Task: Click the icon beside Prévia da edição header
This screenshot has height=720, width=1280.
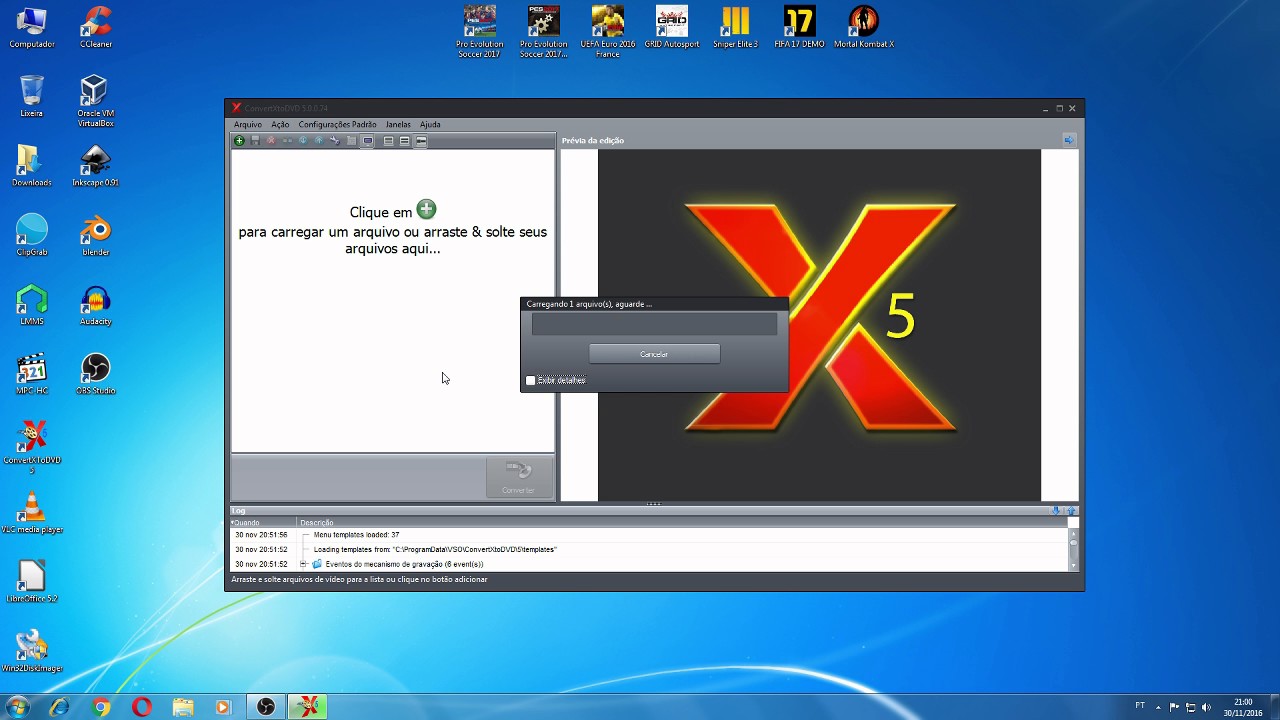Action: (1069, 140)
